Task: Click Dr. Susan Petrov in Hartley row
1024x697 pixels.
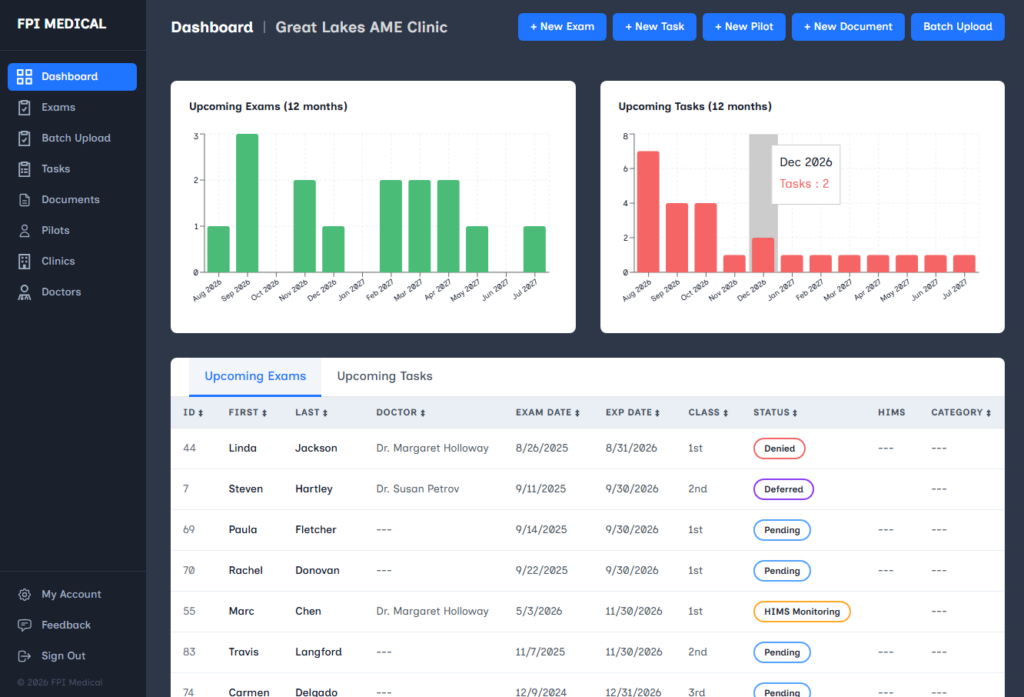Action: pos(417,489)
